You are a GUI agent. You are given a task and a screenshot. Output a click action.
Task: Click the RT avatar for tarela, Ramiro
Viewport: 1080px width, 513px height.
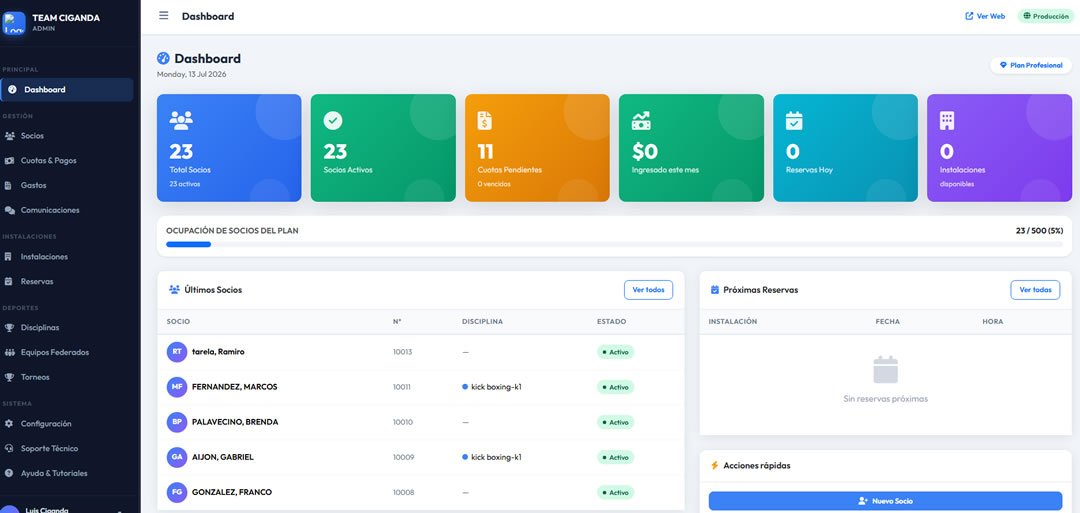[x=177, y=352]
